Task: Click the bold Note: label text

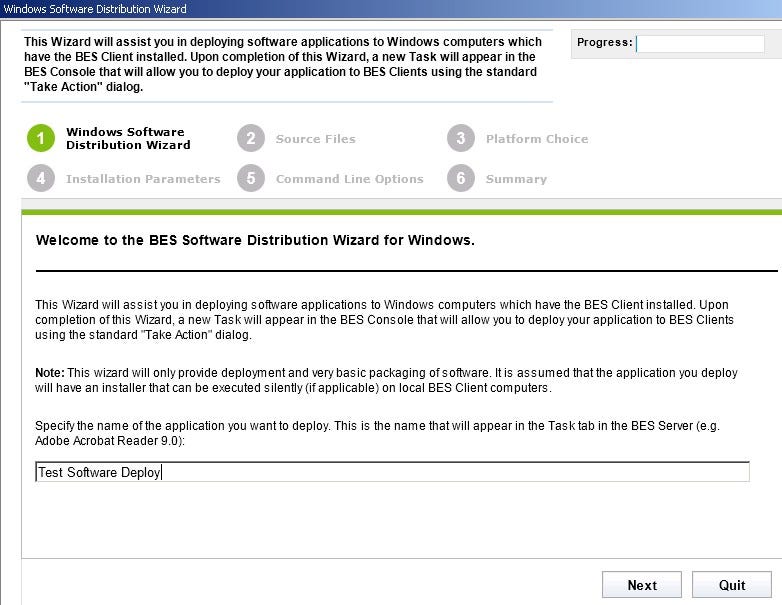Action: tap(50, 373)
